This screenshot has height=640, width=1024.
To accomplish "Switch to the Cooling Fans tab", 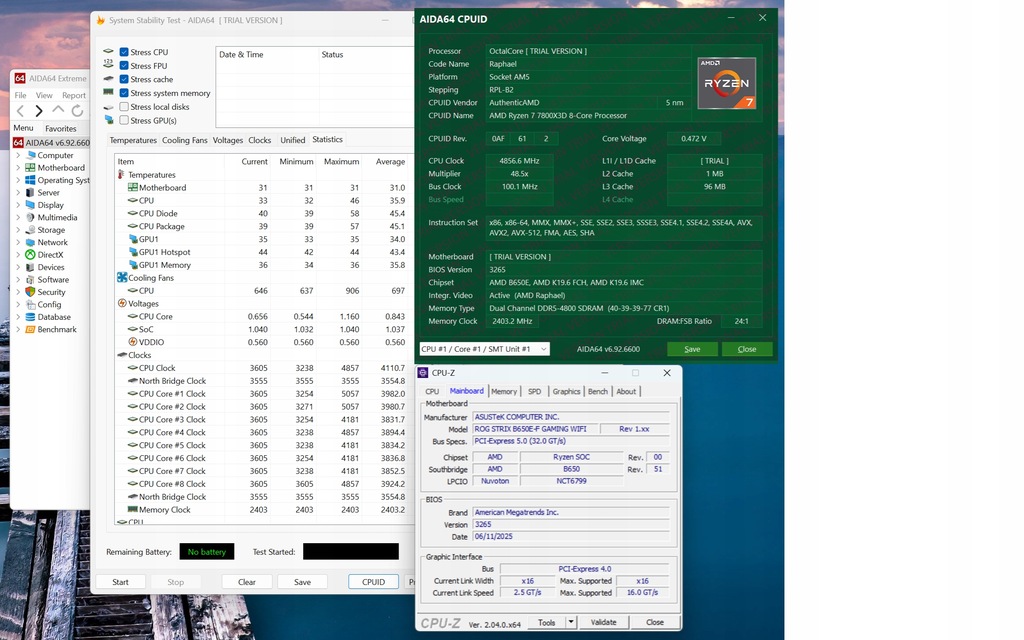I will pyautogui.click(x=184, y=141).
